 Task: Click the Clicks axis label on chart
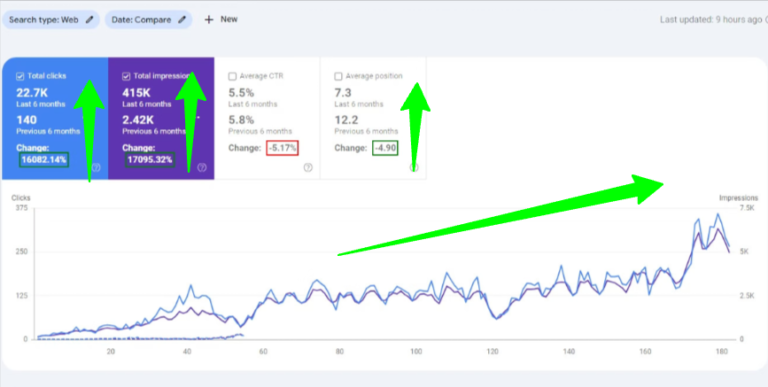pos(21,198)
